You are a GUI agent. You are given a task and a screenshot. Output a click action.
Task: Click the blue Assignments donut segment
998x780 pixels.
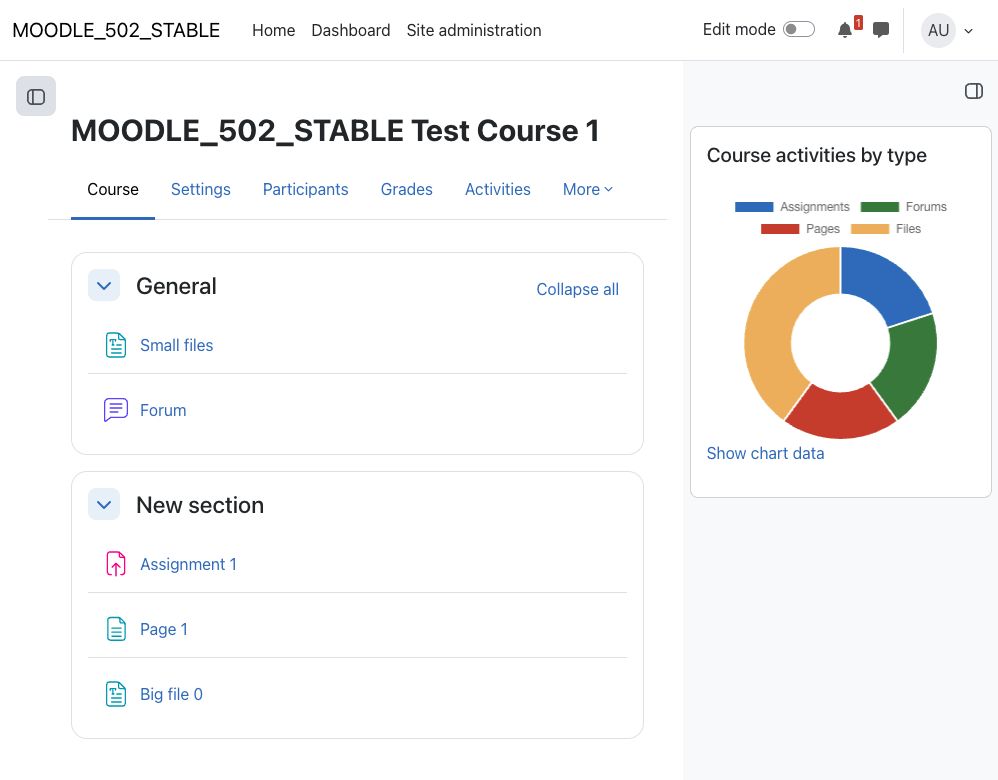882,283
